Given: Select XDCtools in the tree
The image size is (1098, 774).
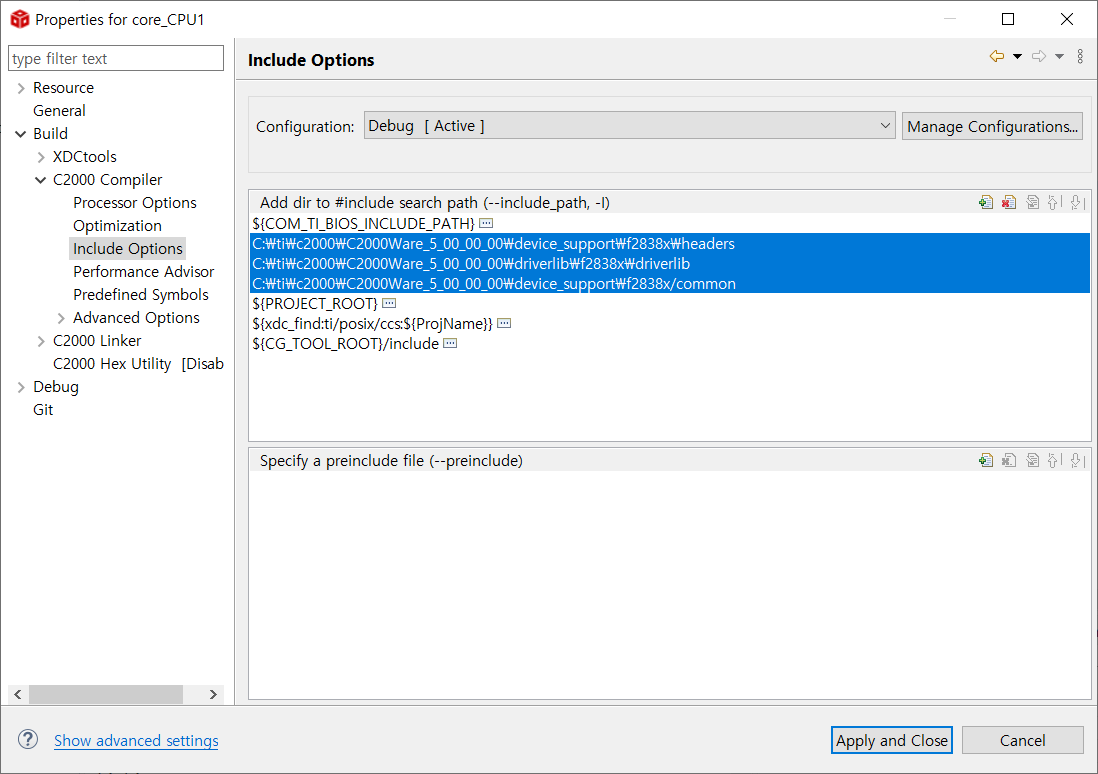Looking at the screenshot, I should [x=85, y=157].
